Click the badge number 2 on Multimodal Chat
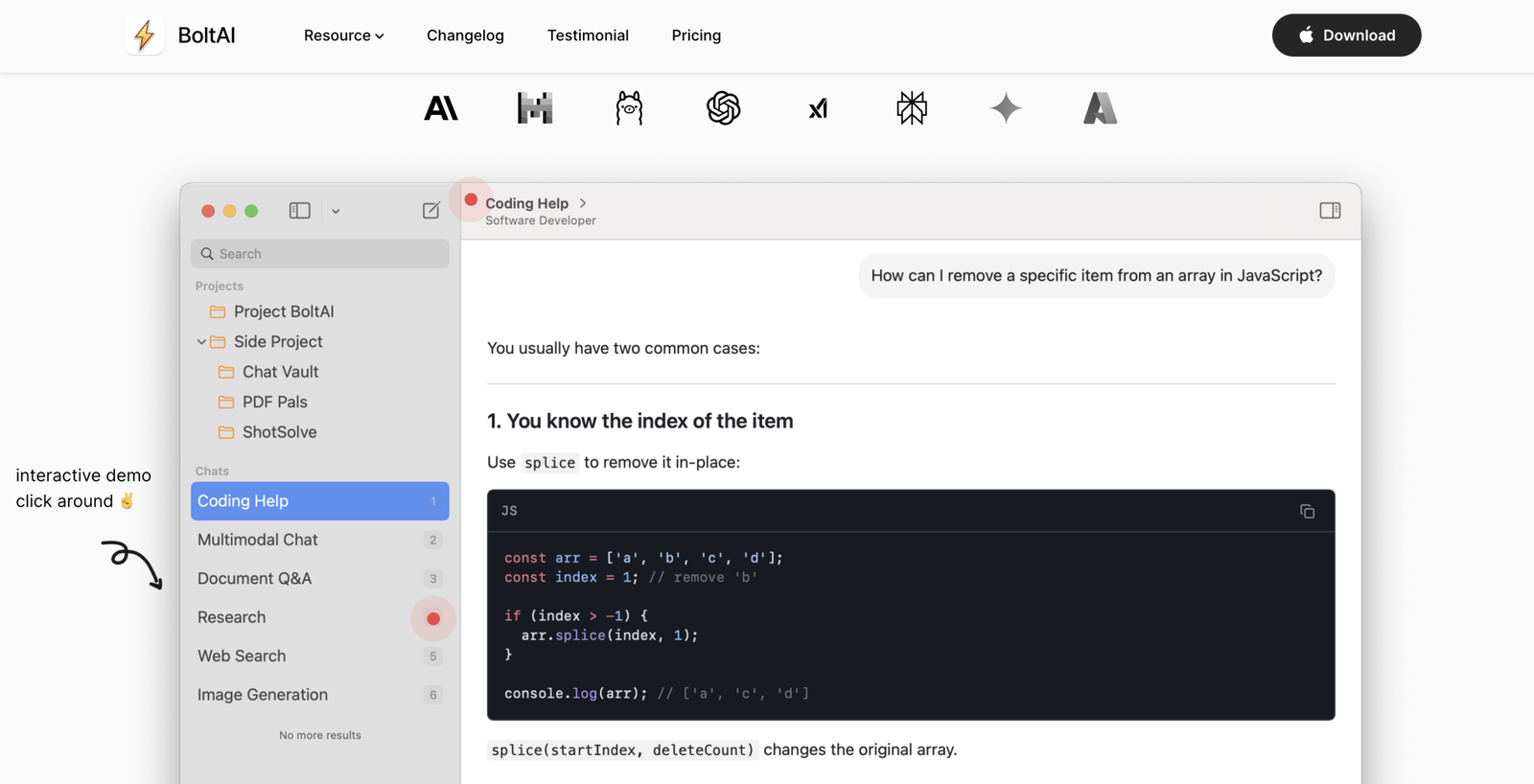This screenshot has height=784, width=1534. pyautogui.click(x=433, y=541)
